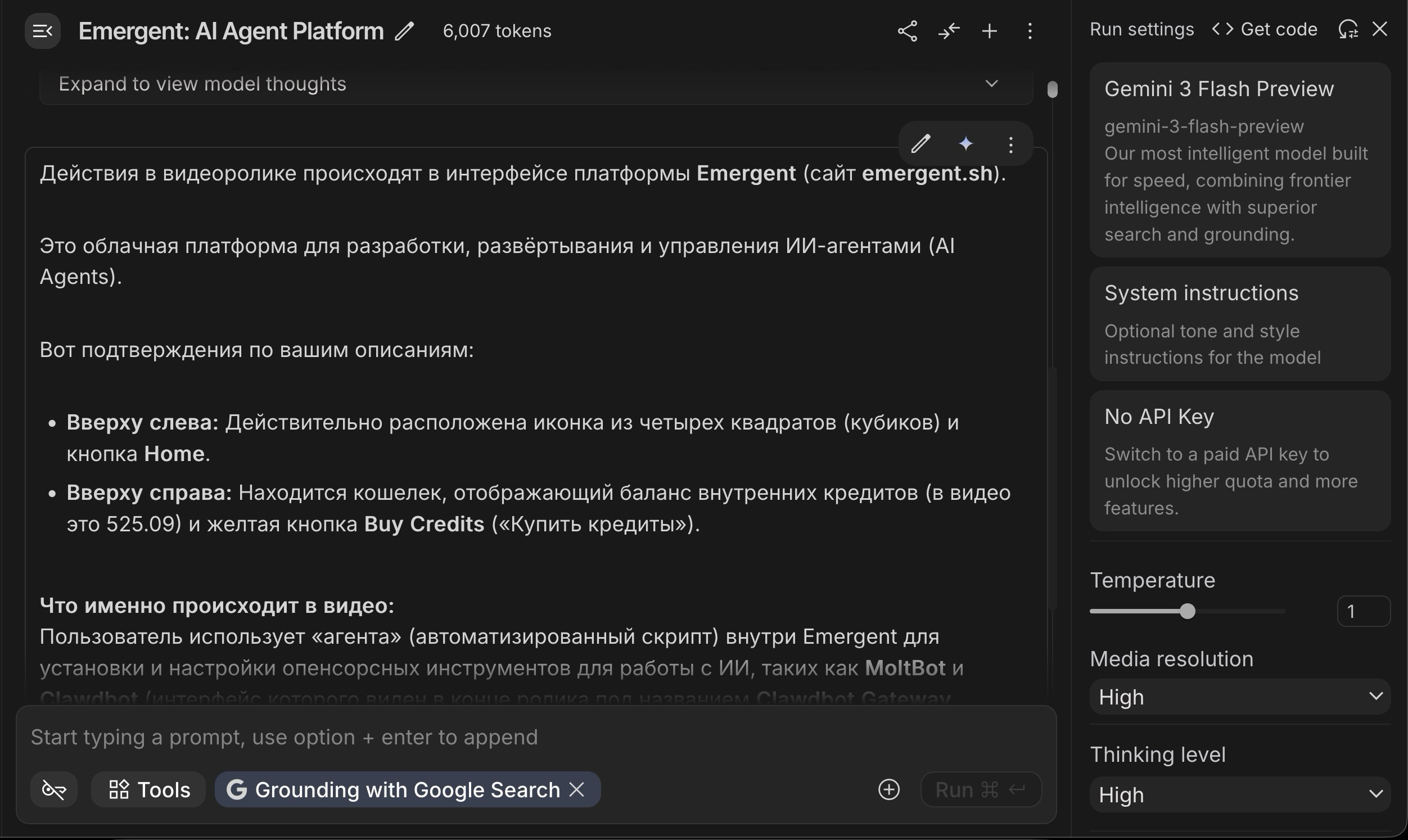Adjust the Temperature slider handle
Viewport: 1408px width, 840px height.
(x=1187, y=611)
